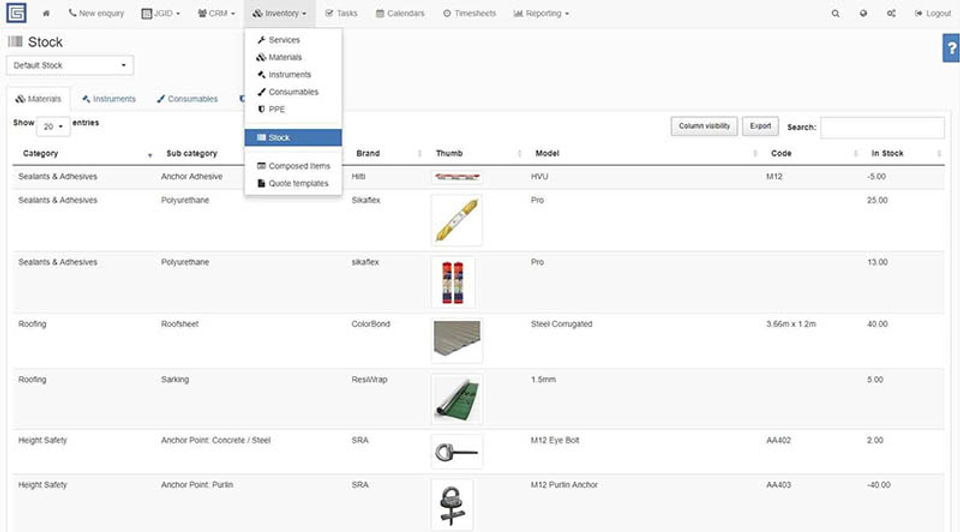Viewport: 960px width, 532px height.
Task: Expand the JGID dropdown menu
Action: coord(160,13)
